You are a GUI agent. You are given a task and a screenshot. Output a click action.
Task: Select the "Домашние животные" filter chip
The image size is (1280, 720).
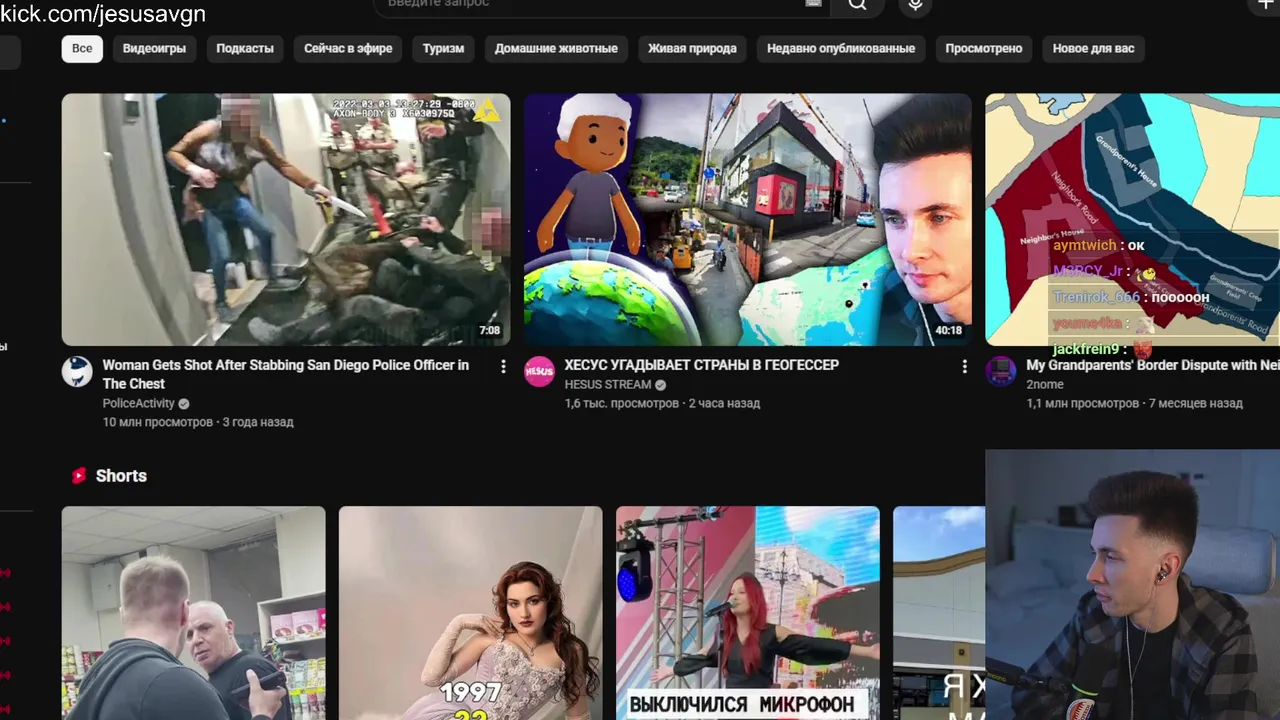(x=556, y=48)
